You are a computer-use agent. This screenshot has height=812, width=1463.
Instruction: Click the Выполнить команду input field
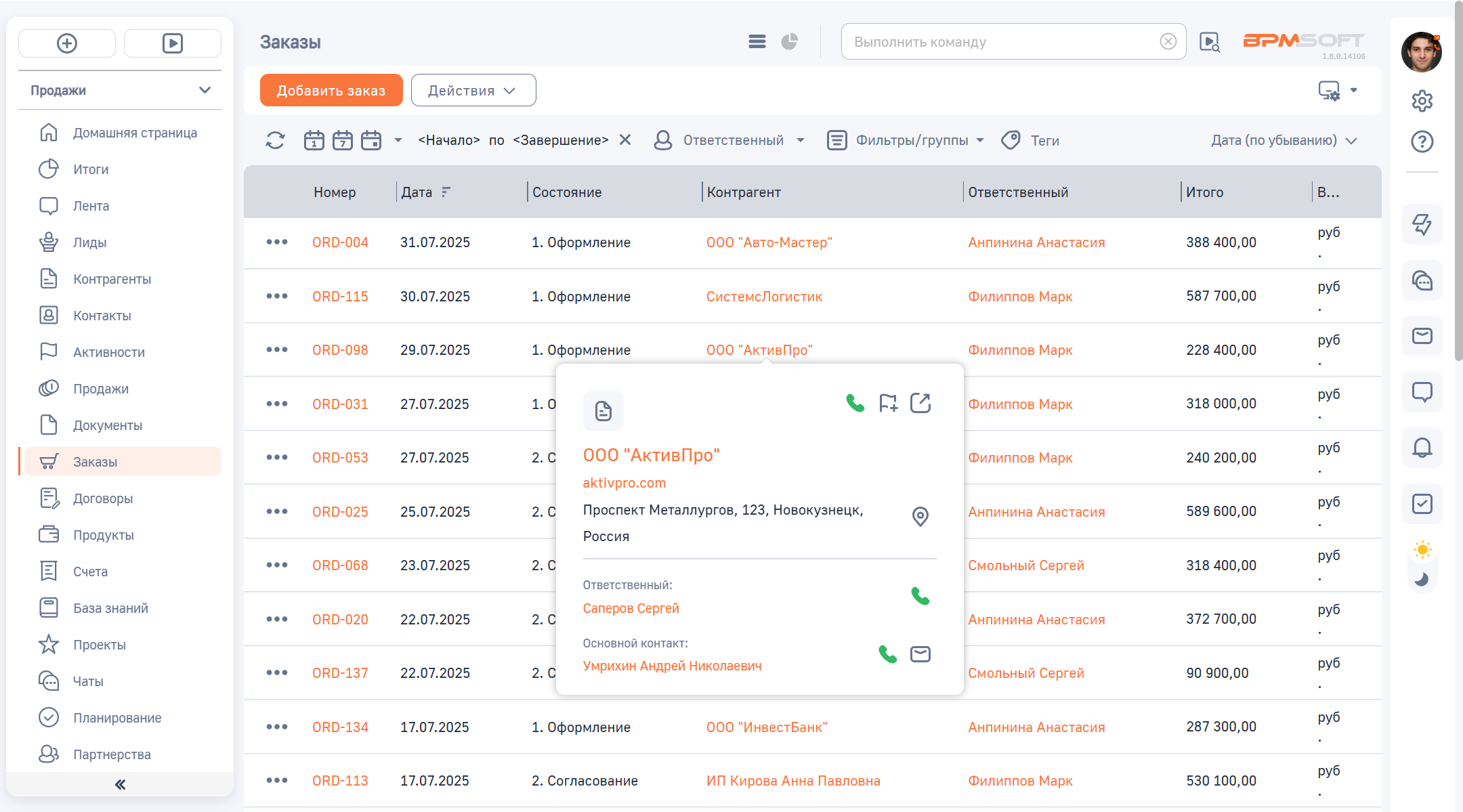(1002, 42)
